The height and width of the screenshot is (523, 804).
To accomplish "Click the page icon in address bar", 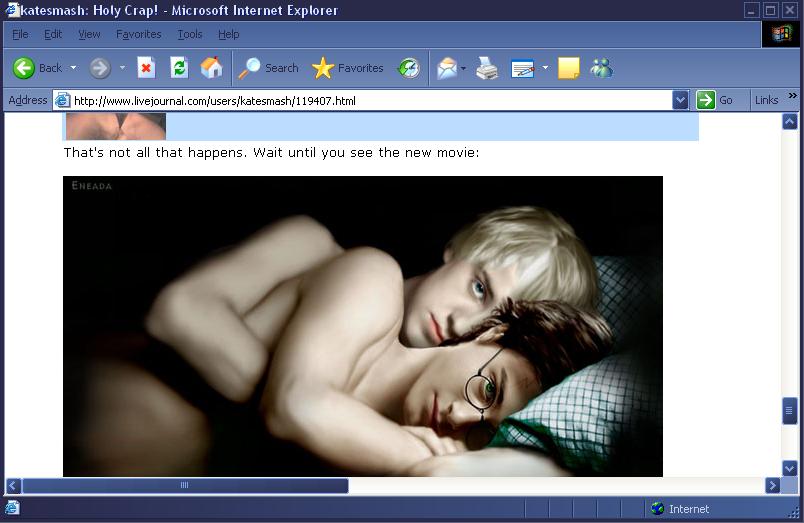I will [x=62, y=100].
